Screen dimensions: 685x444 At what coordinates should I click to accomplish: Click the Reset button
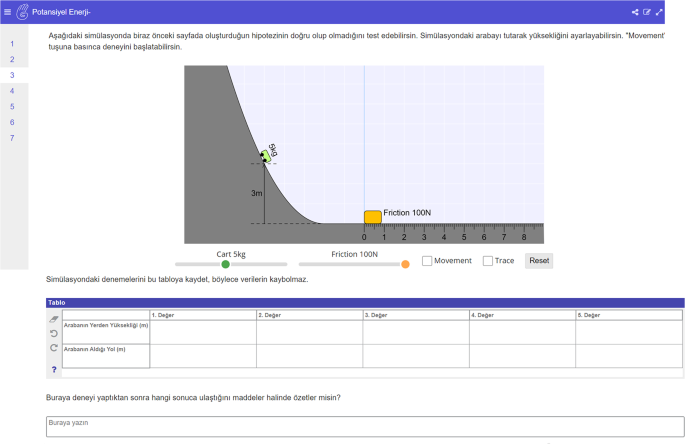coord(539,260)
